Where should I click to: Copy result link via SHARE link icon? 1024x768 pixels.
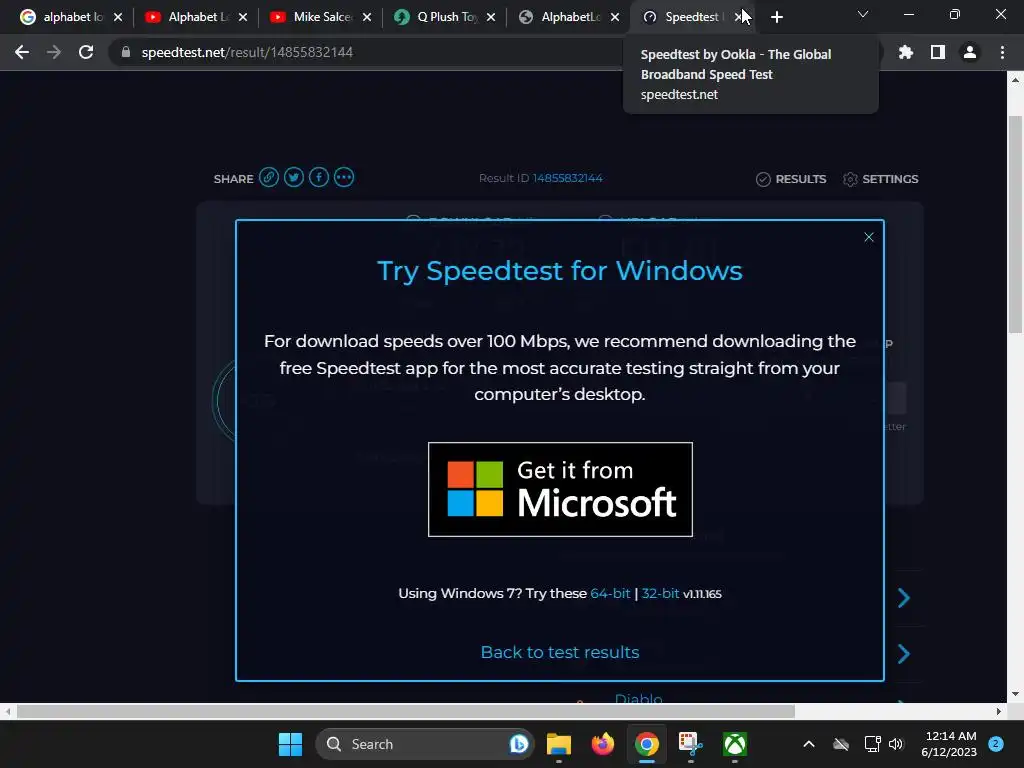(268, 178)
